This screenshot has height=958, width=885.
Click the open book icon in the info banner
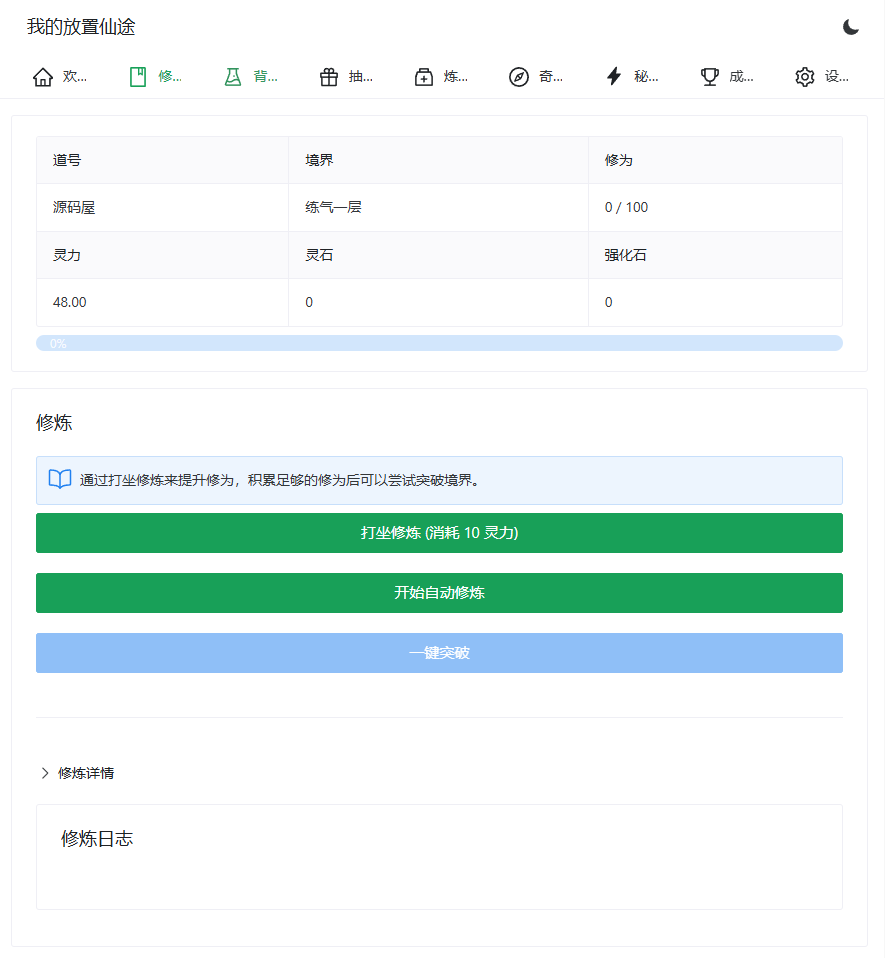pyautogui.click(x=60, y=480)
